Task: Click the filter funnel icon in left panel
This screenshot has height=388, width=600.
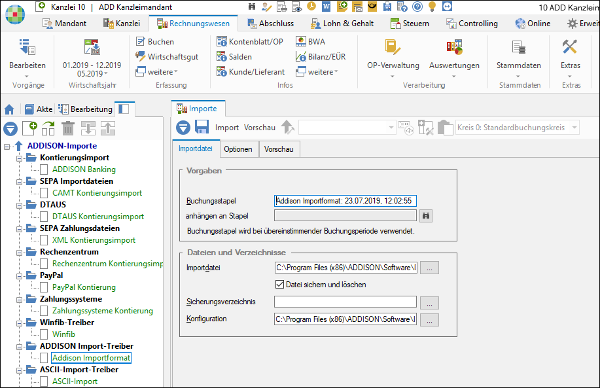Action: pyautogui.click(x=10, y=129)
